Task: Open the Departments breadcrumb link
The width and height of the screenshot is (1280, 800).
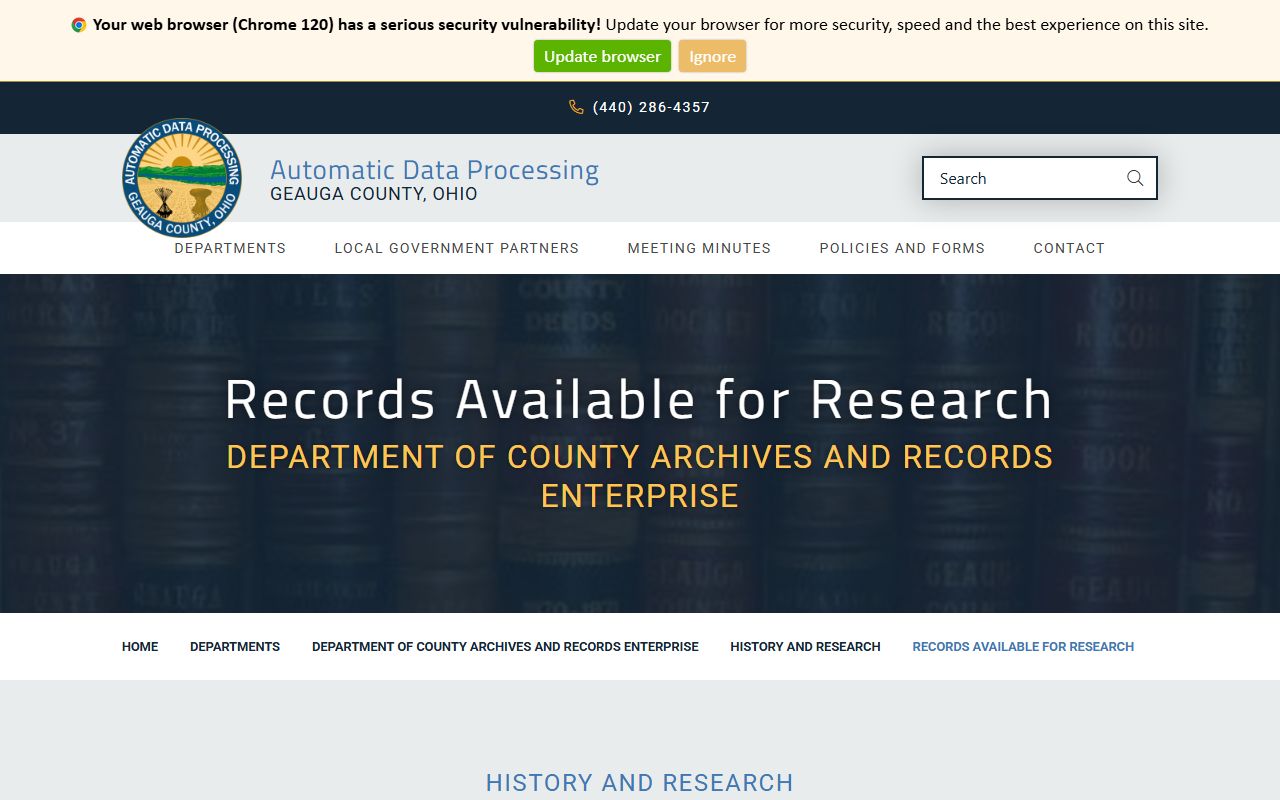Action: pyautogui.click(x=235, y=647)
